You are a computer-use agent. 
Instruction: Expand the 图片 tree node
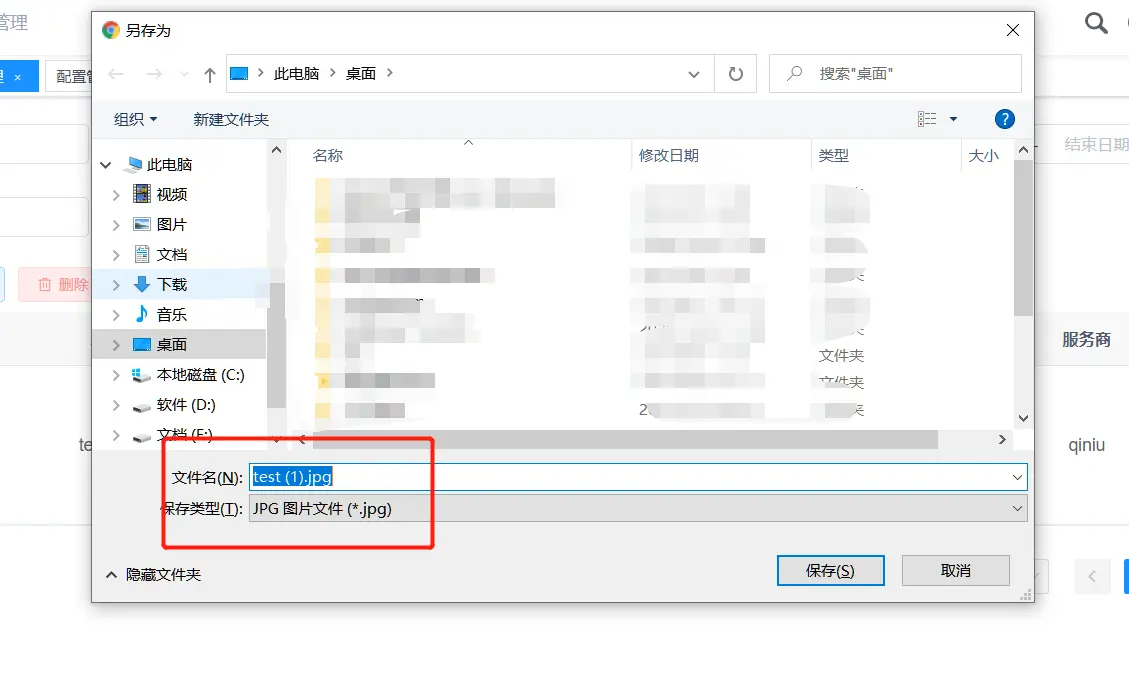click(116, 225)
